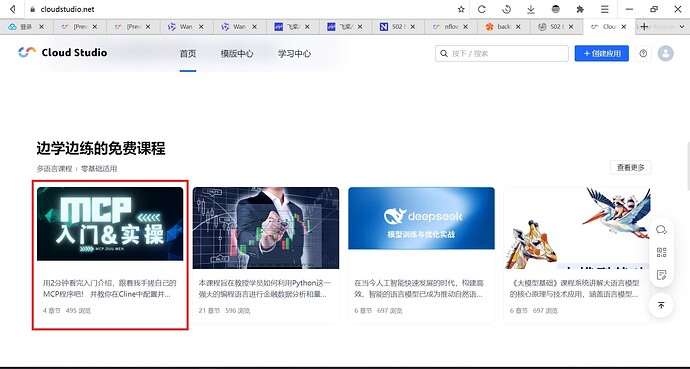Bookmark this page with the star icon
The width and height of the screenshot is (690, 369).
click(461, 9)
